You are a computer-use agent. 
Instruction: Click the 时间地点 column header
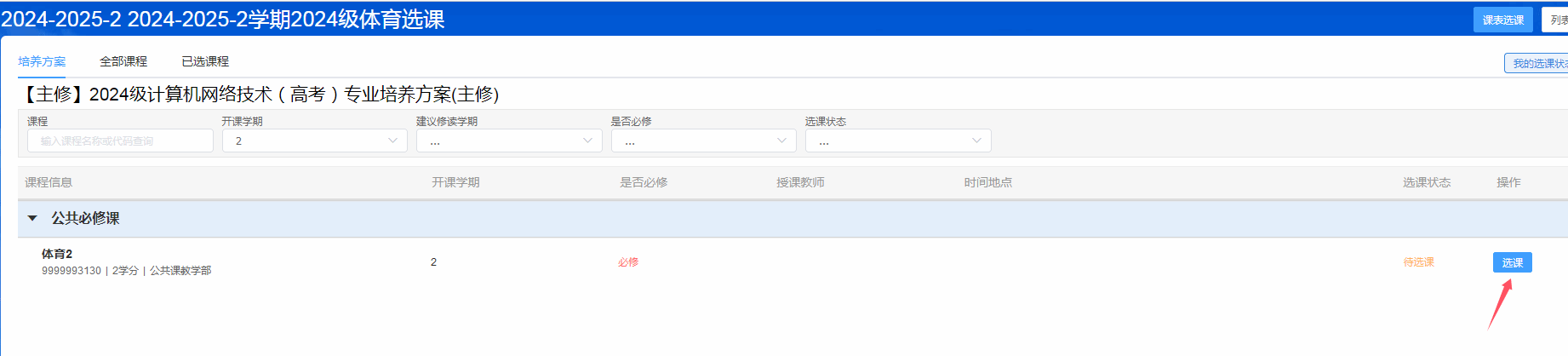pyautogui.click(x=987, y=182)
